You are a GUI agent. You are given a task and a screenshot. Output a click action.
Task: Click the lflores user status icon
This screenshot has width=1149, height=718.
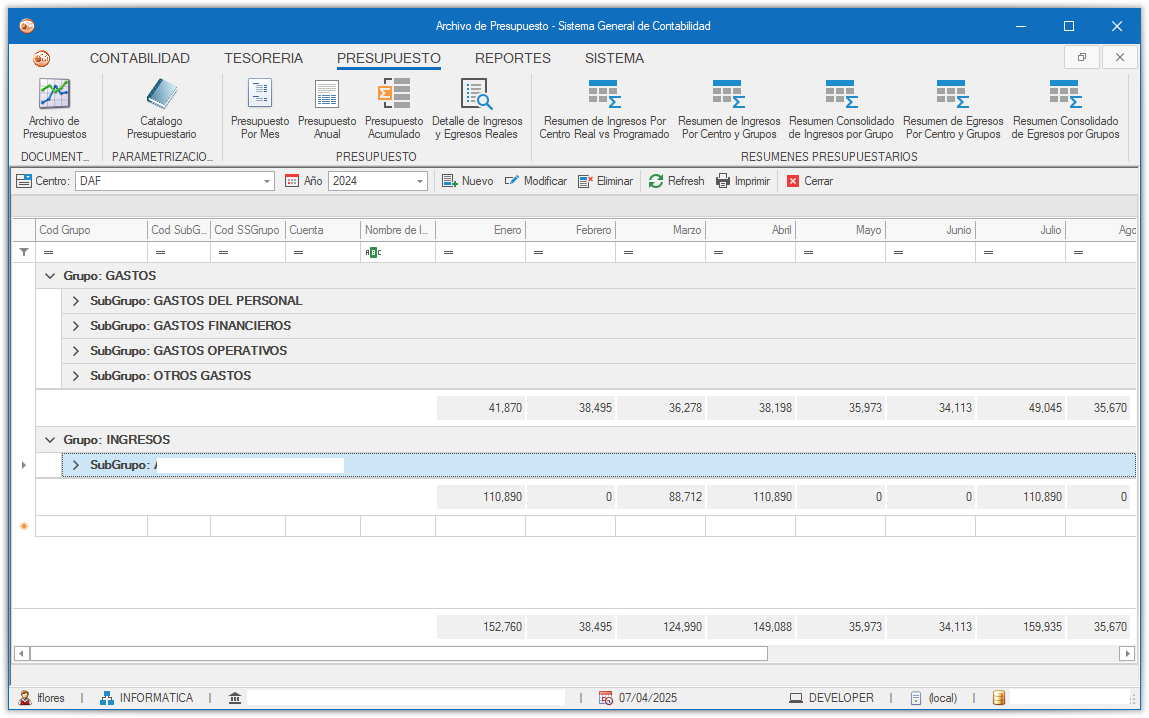click(25, 698)
